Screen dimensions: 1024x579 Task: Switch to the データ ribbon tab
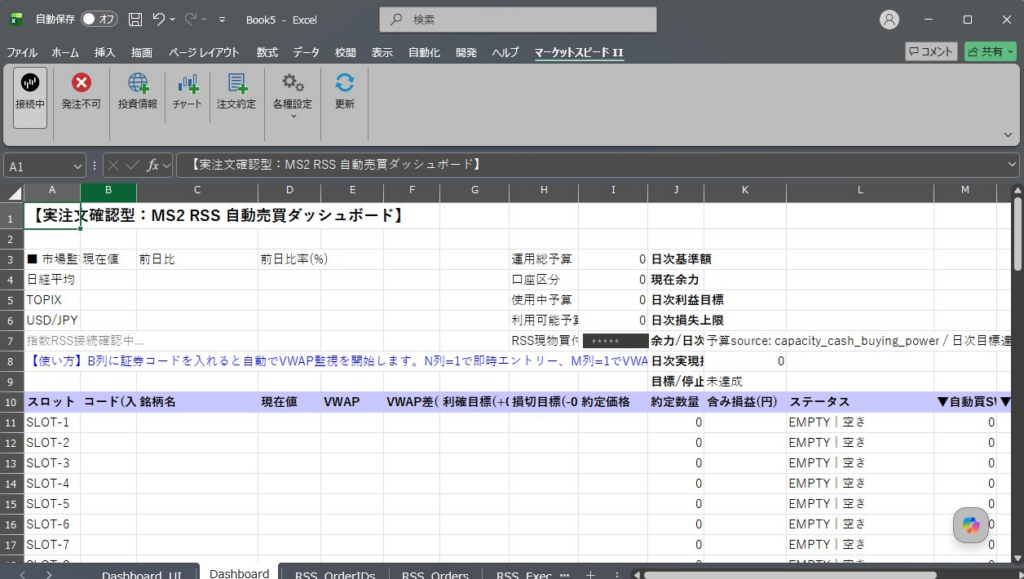coord(306,52)
